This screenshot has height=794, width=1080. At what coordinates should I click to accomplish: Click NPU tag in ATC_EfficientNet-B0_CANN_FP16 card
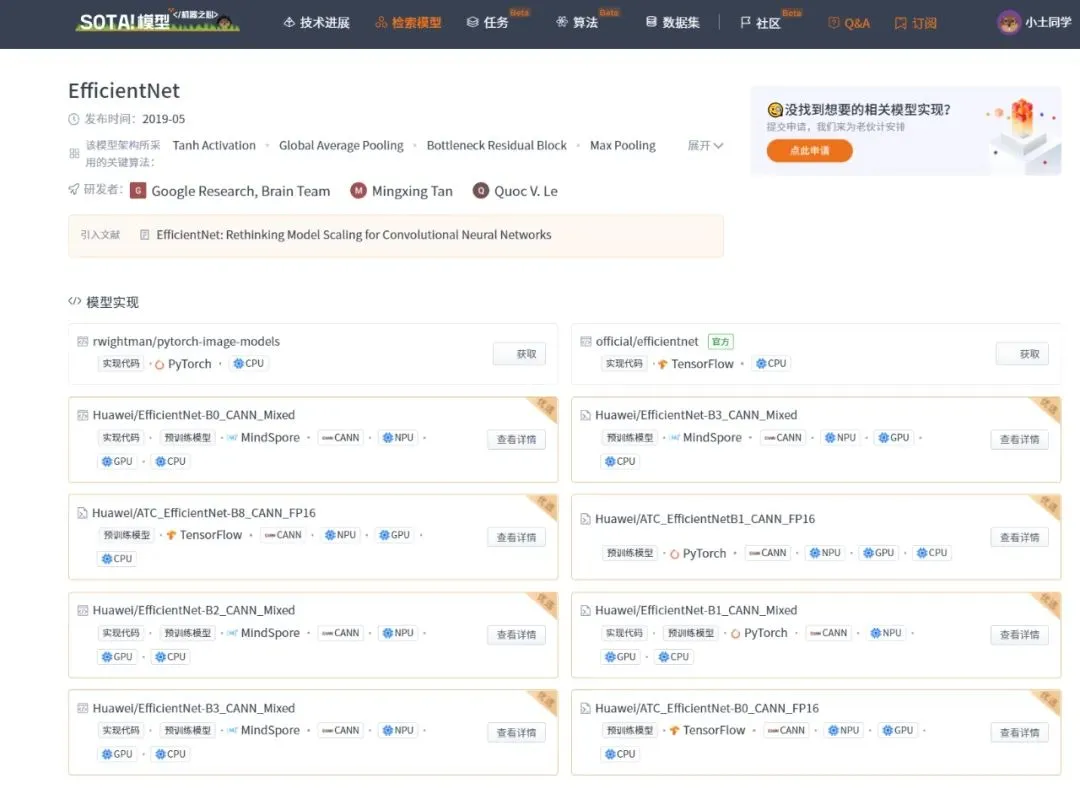(844, 731)
